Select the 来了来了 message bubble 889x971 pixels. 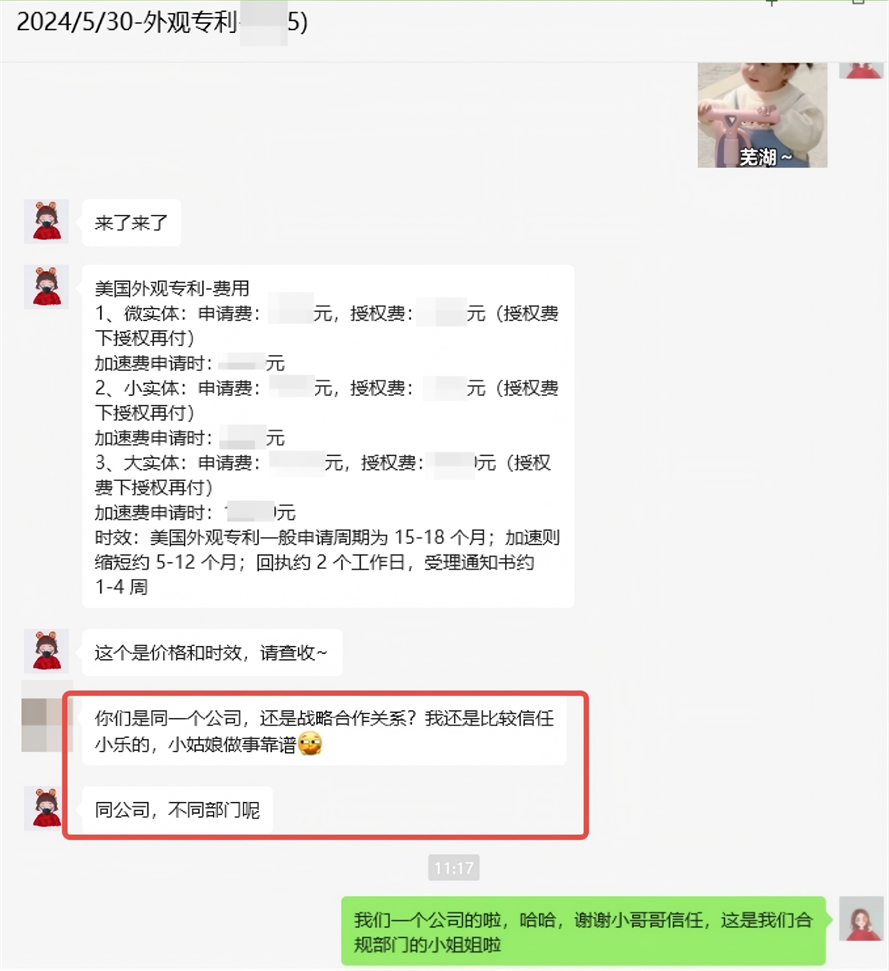click(x=131, y=223)
